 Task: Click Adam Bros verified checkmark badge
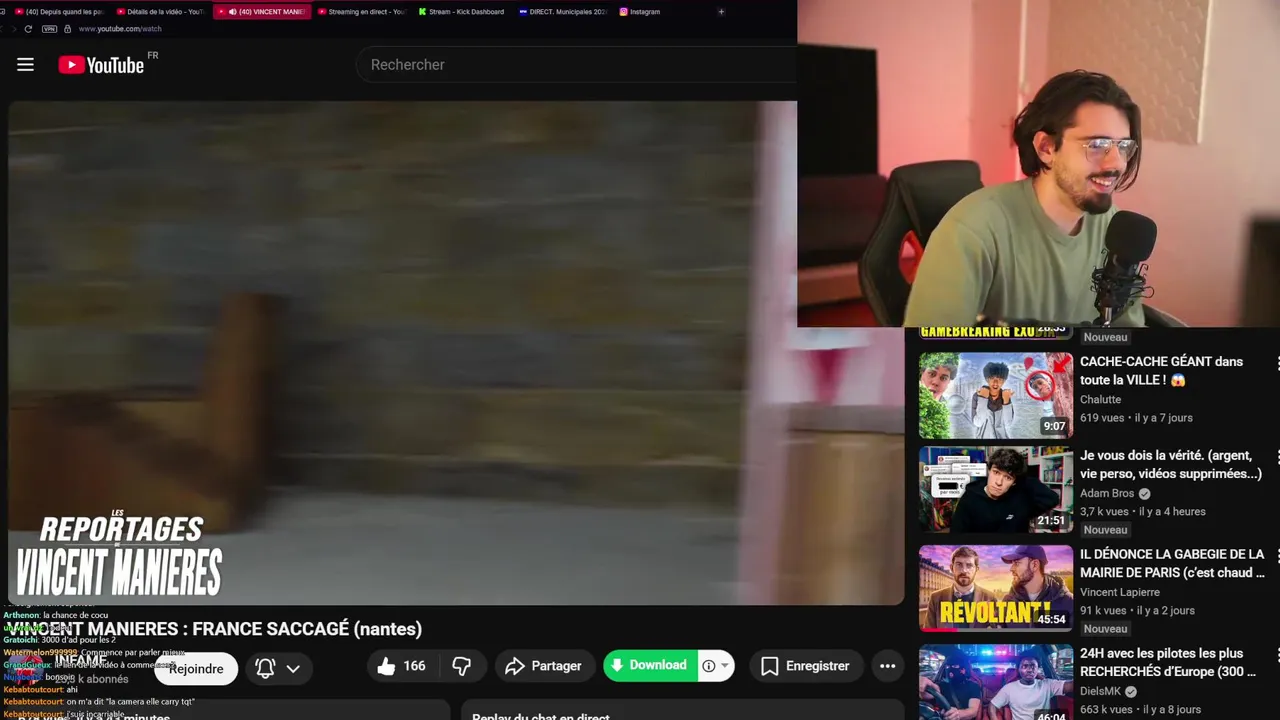click(1144, 494)
